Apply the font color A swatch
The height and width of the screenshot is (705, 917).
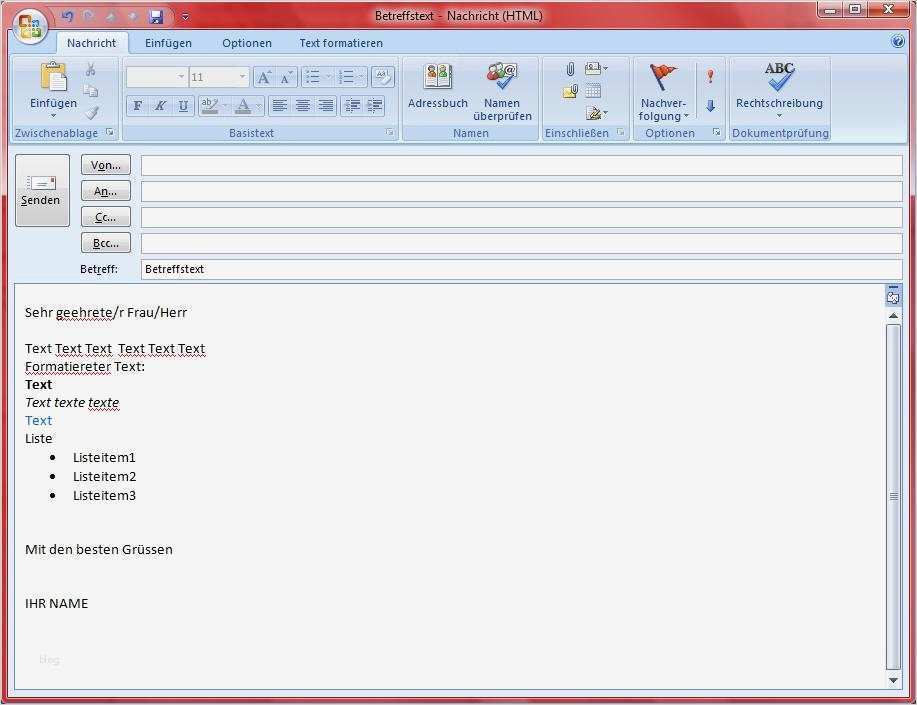click(243, 106)
